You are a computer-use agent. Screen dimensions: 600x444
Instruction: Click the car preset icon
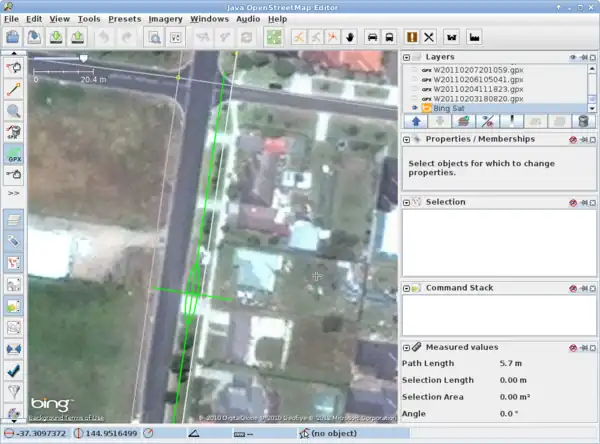point(373,37)
